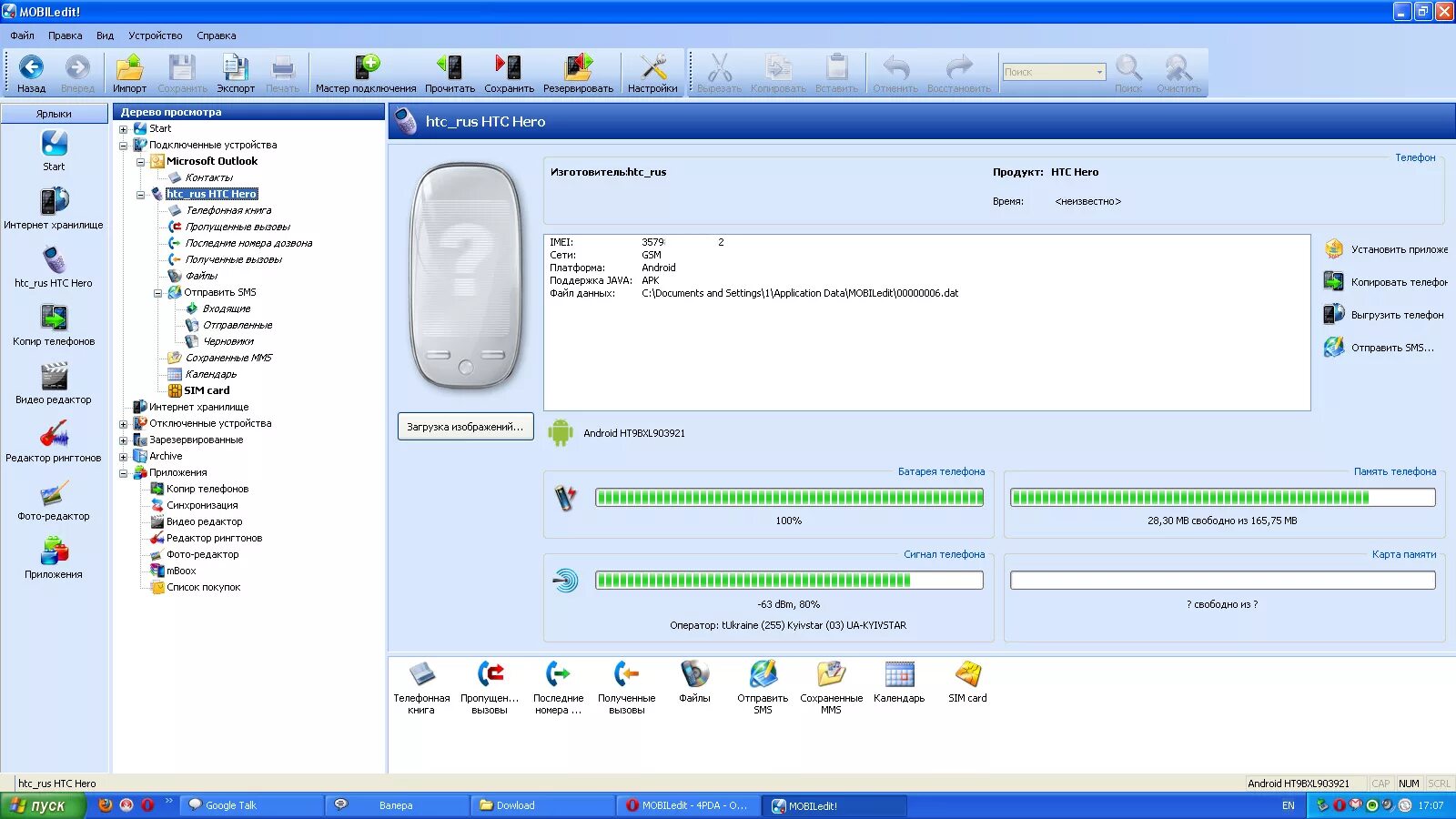Open Приложения sidebar shortcut
This screenshot has width=1456, height=819.
54,558
